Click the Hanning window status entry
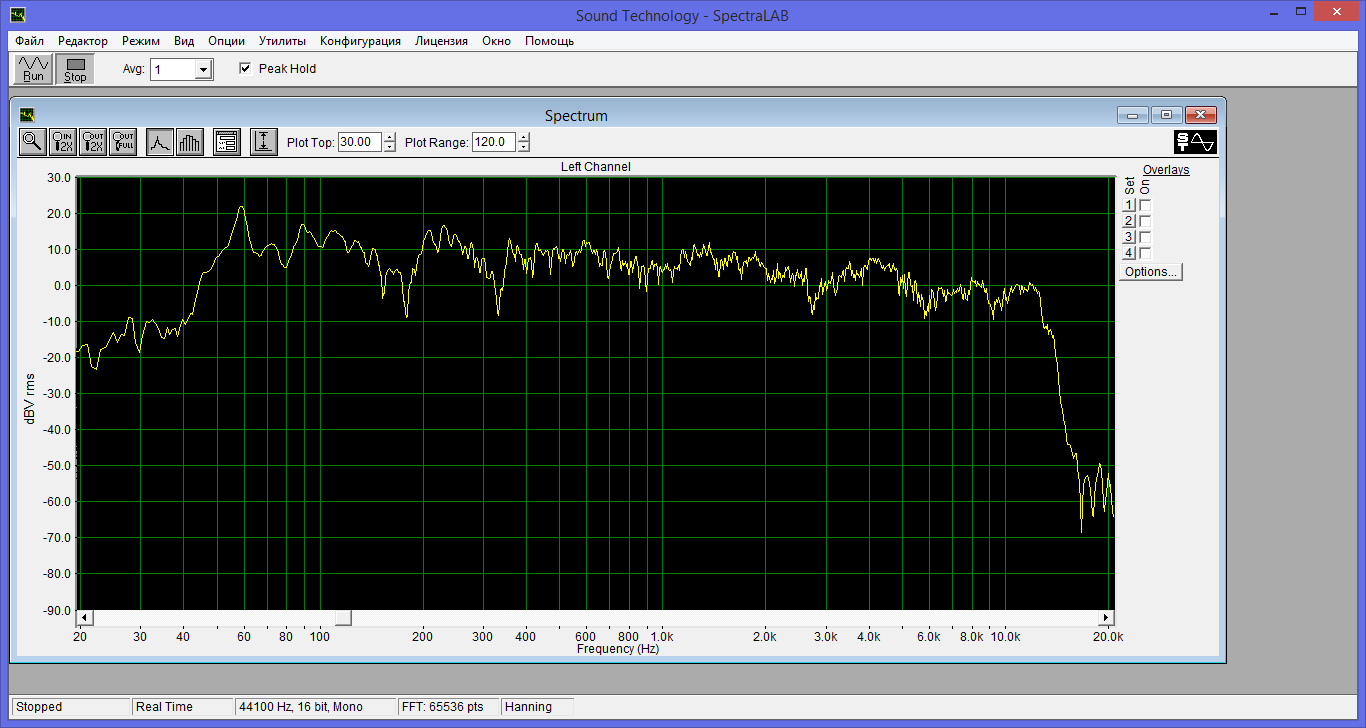The width and height of the screenshot is (1366, 728). (x=538, y=707)
